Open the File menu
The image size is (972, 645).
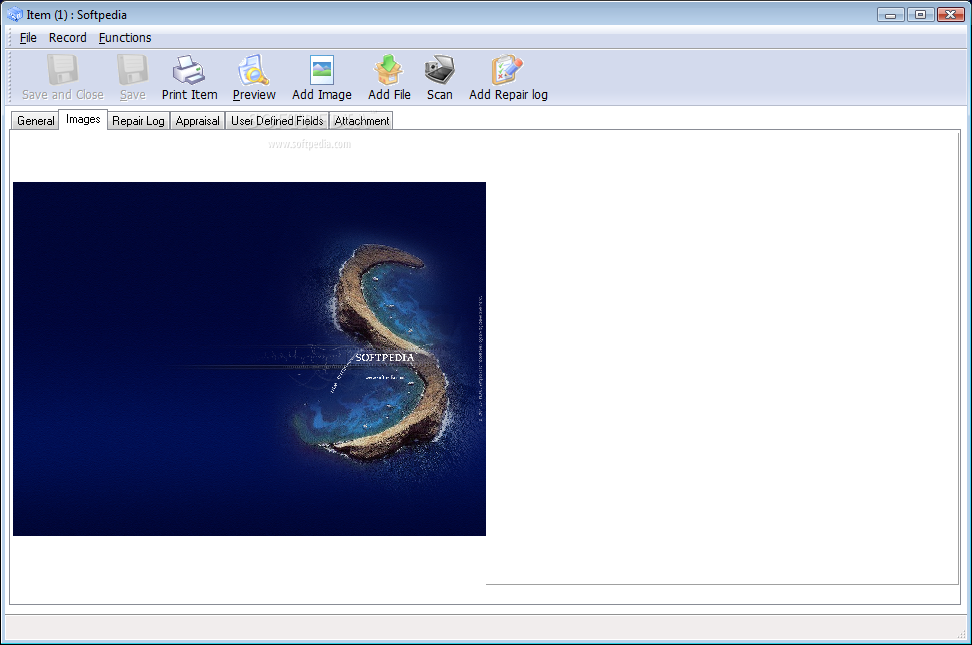coord(28,38)
